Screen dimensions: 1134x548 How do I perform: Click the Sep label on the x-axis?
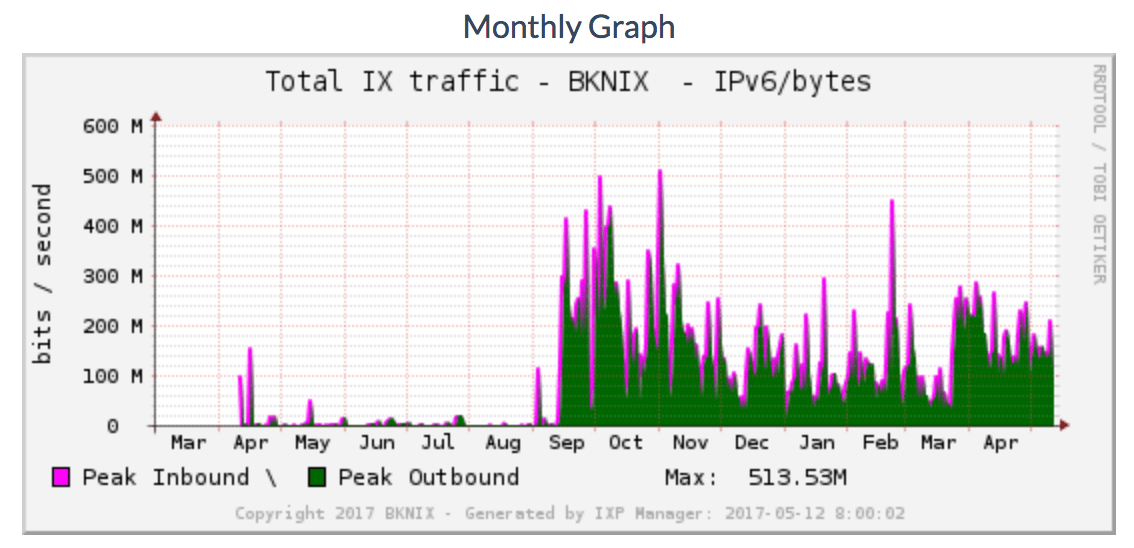pyautogui.click(x=566, y=443)
